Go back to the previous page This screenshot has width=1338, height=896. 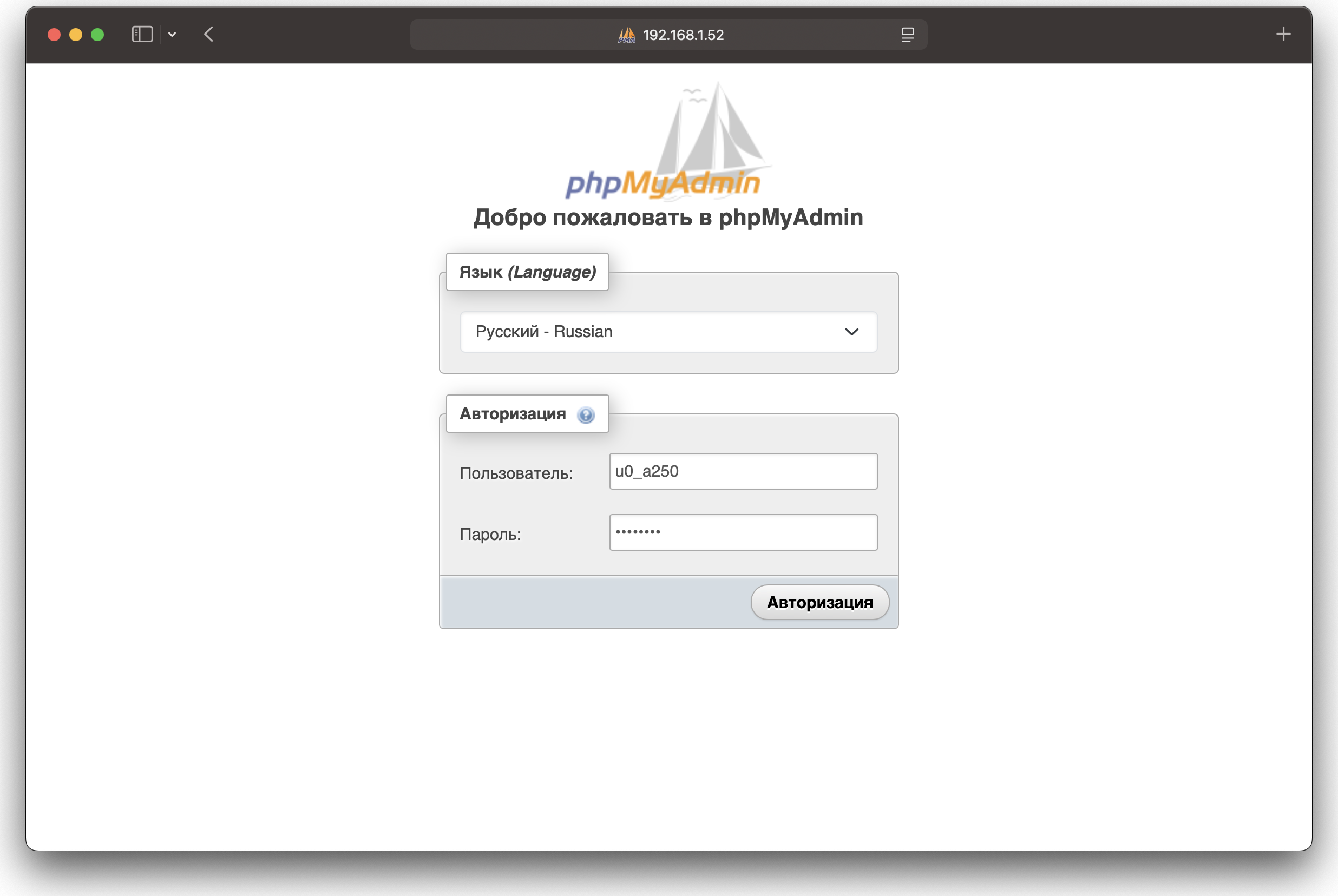point(208,34)
